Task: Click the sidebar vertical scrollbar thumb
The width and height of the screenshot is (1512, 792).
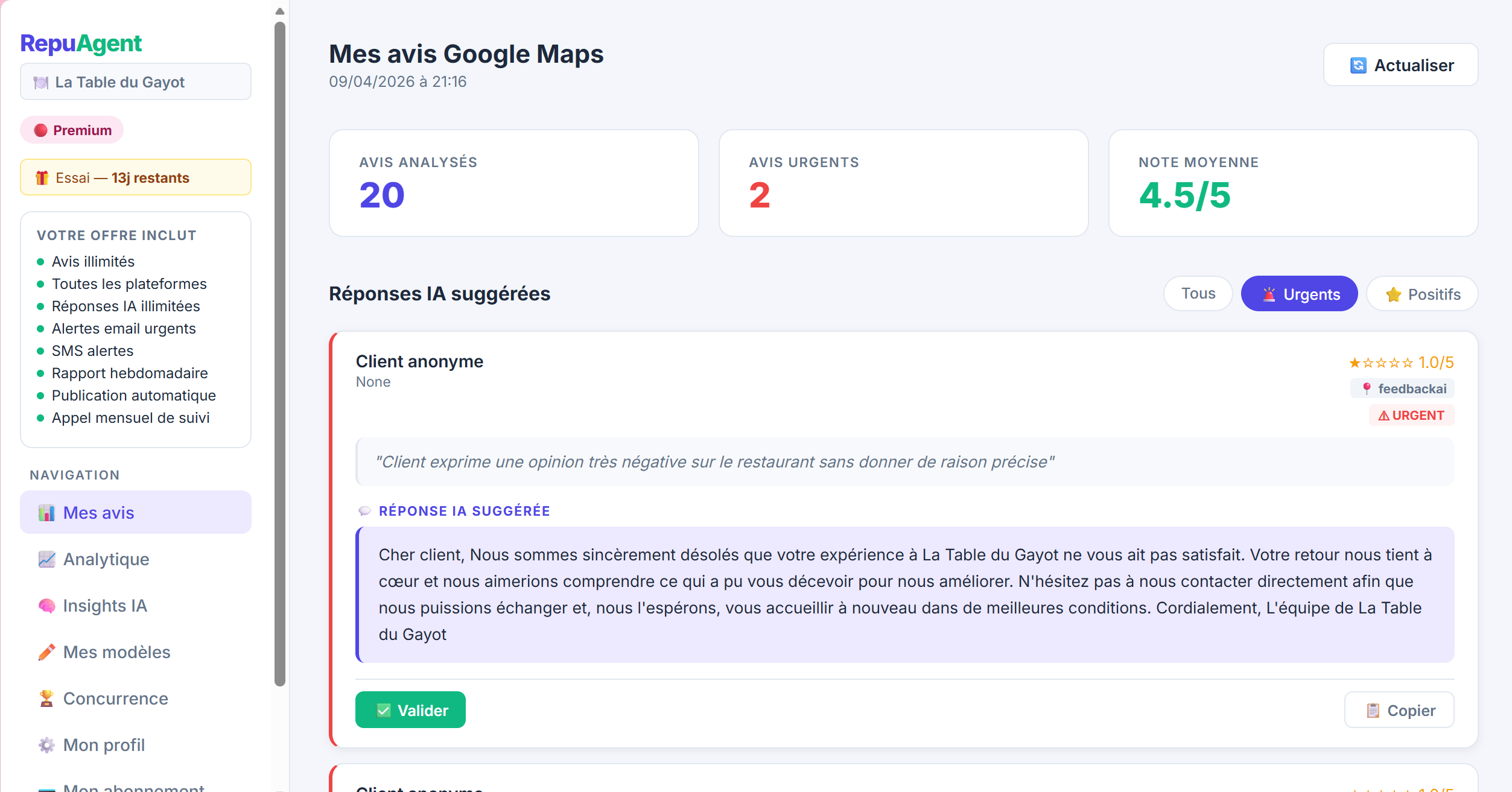Action: 280,353
